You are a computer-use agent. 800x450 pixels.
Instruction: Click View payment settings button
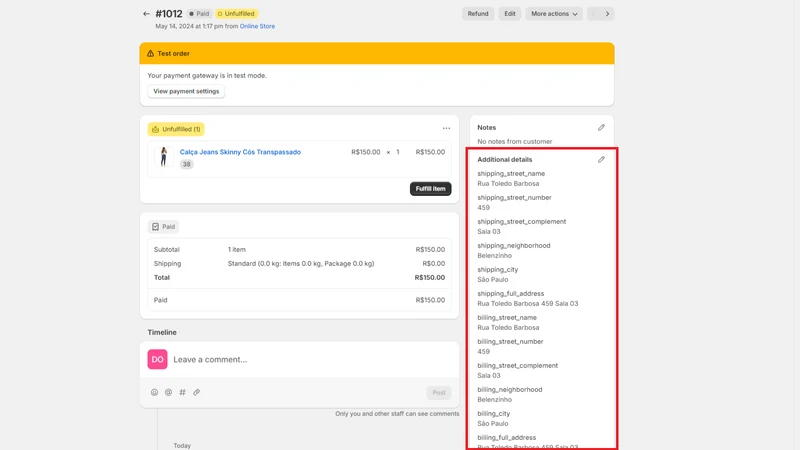[x=186, y=91]
